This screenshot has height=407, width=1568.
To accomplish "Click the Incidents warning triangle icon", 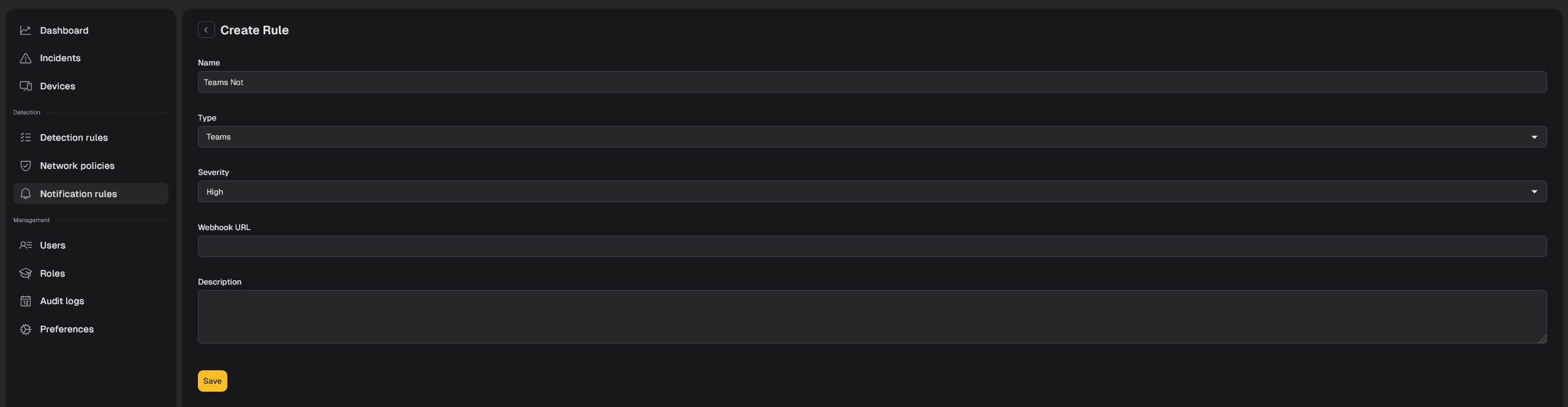I will [25, 58].
